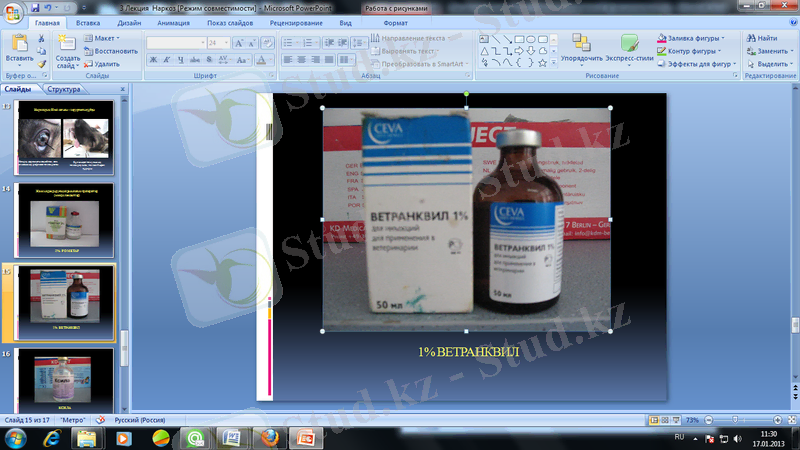This screenshot has width=800, height=450.
Task: Save the presentation using the quick access icon
Action: tap(35, 8)
